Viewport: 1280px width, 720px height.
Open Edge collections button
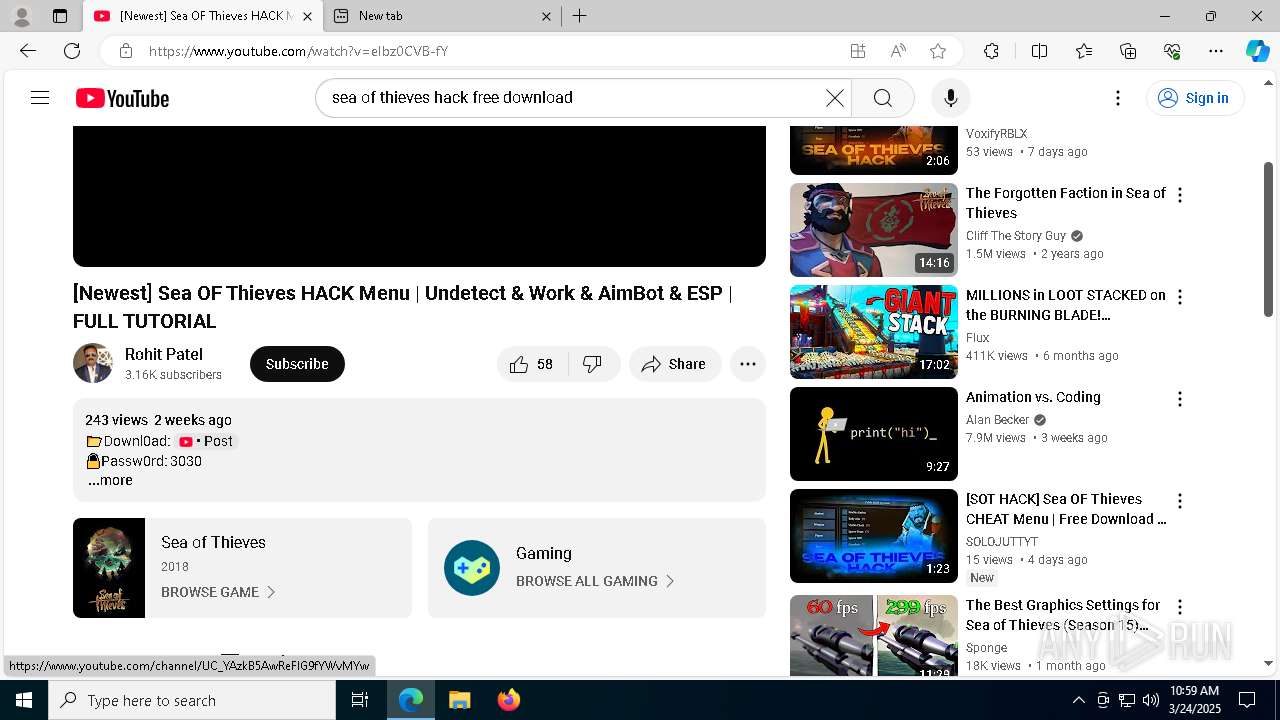[x=1128, y=51]
